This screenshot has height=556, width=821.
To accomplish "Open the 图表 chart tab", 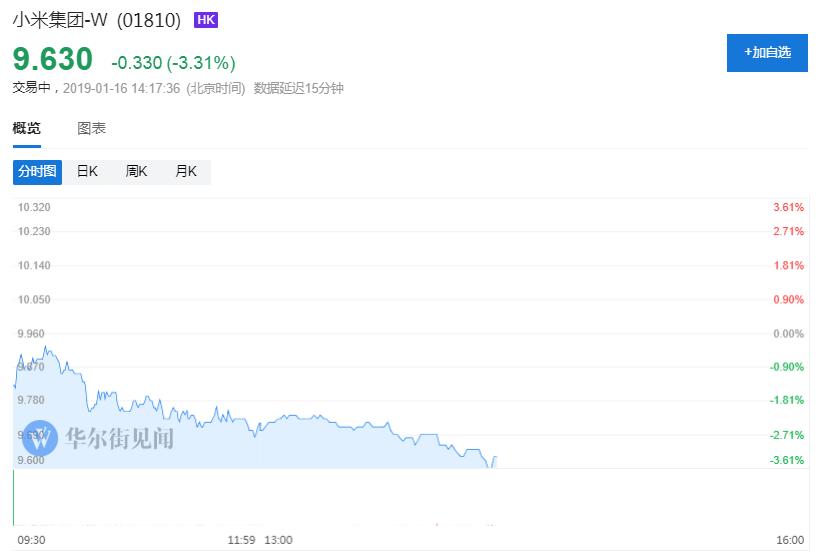I will pos(92,128).
